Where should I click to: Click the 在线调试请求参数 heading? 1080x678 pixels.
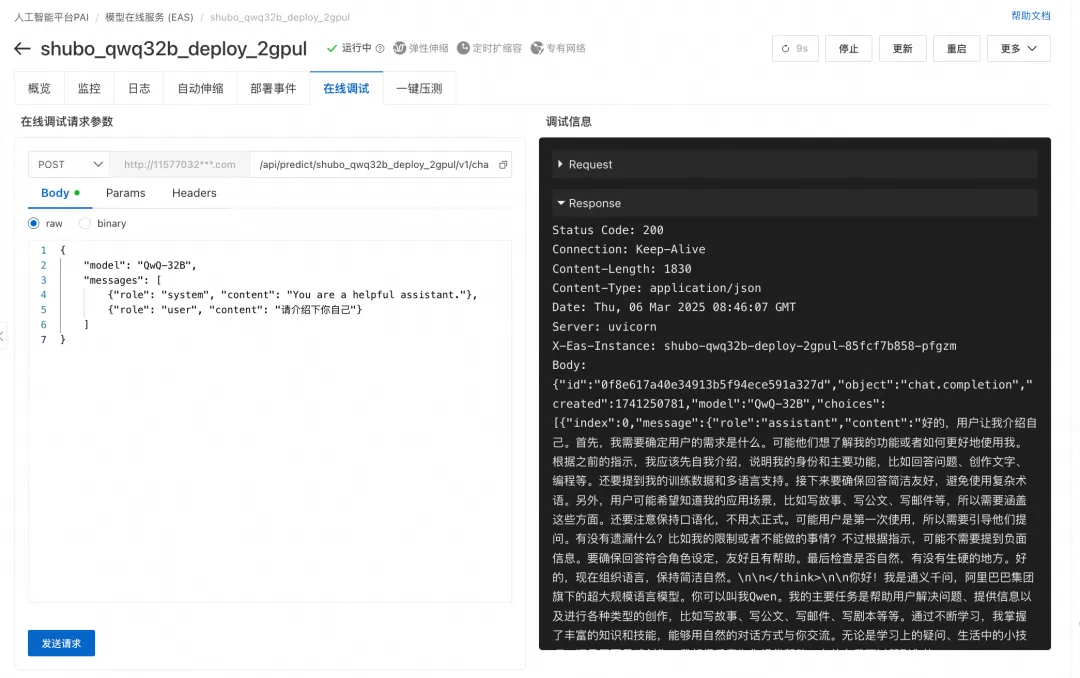(x=67, y=121)
